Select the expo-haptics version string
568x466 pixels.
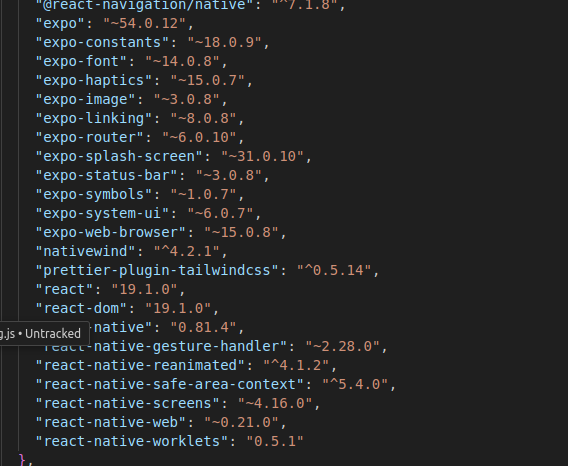(207, 80)
